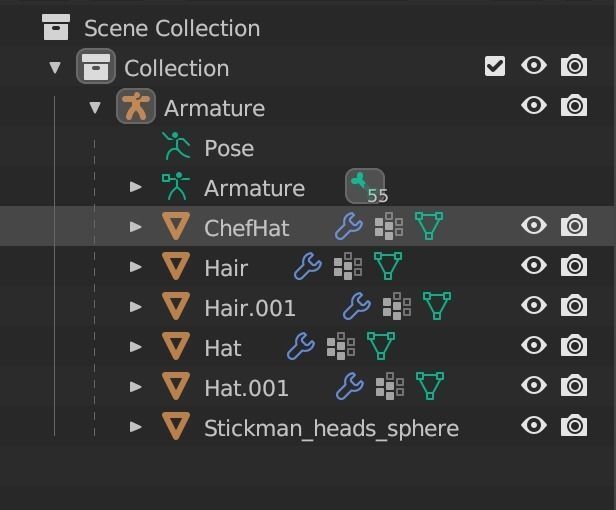Click the green mesh data icon on ChefHat
616x510 pixels.
pyautogui.click(x=429, y=227)
